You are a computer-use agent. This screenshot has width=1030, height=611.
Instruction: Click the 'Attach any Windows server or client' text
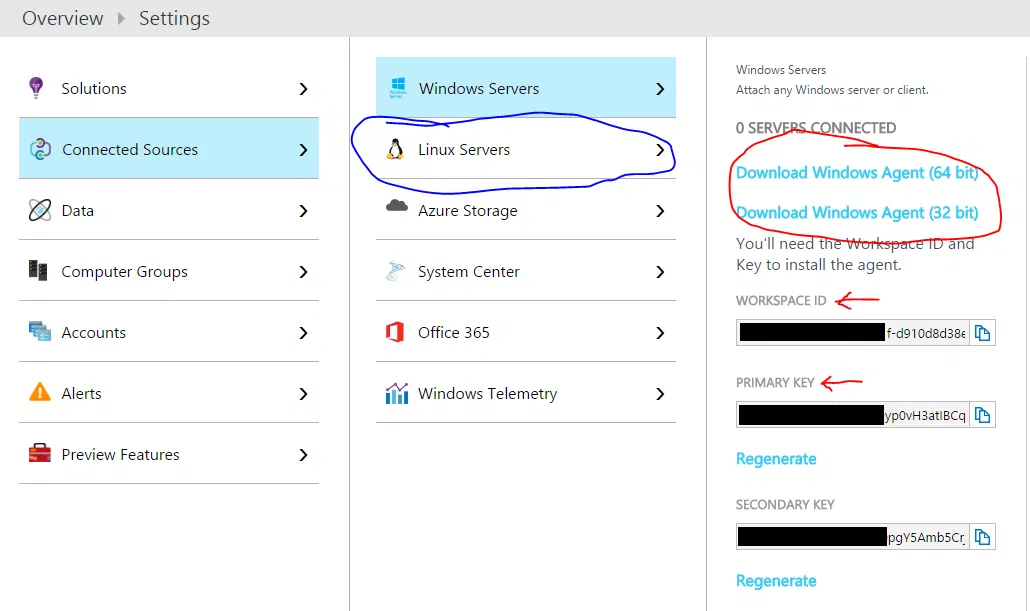coord(832,90)
